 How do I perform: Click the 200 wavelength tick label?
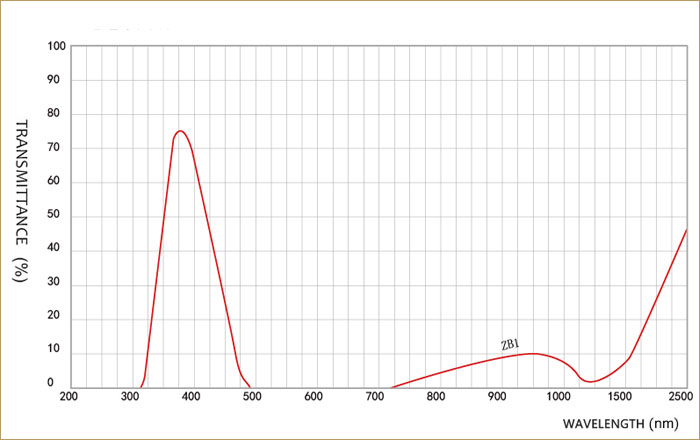[x=69, y=398]
